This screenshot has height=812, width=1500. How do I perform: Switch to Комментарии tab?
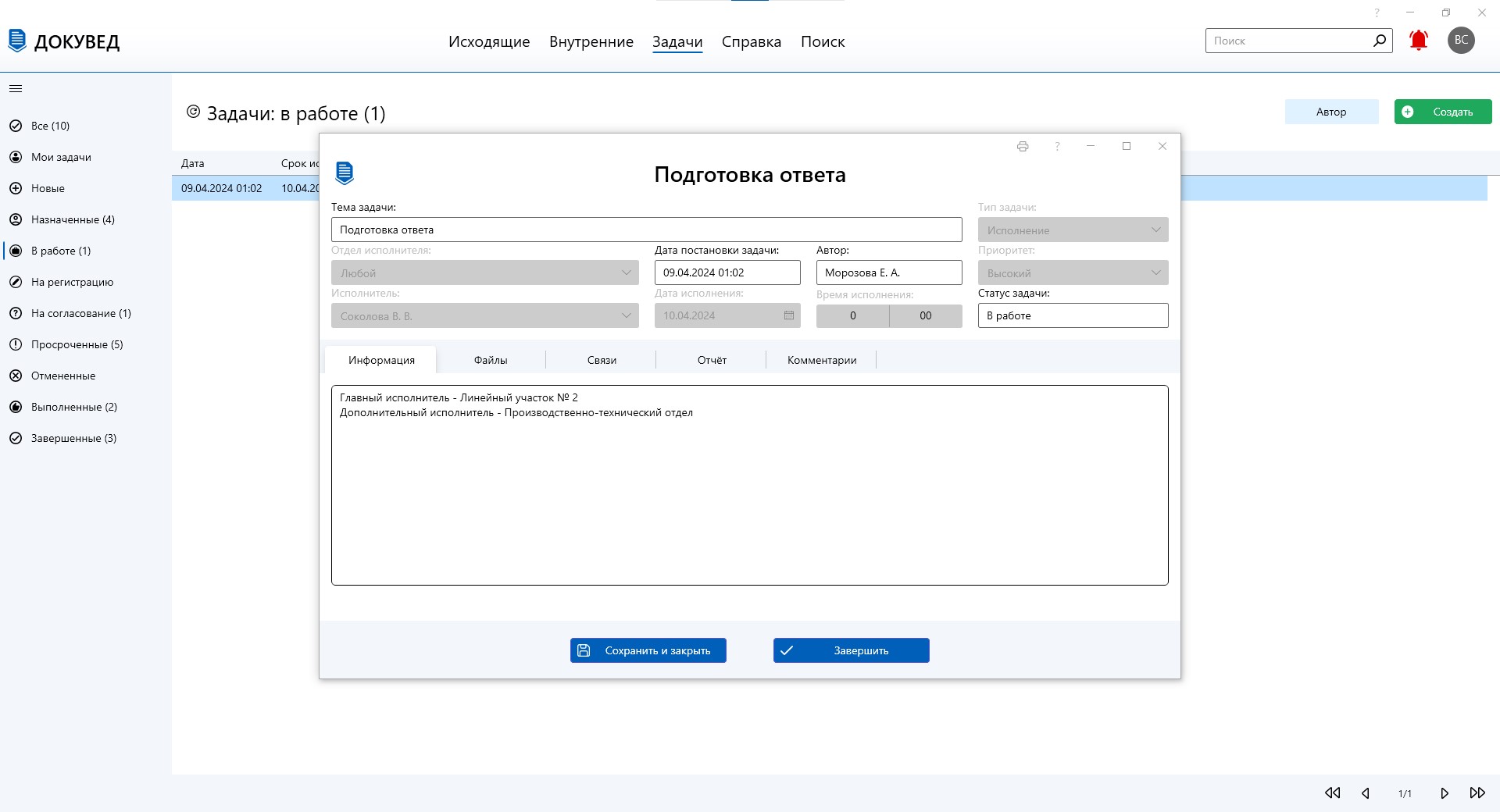(822, 360)
